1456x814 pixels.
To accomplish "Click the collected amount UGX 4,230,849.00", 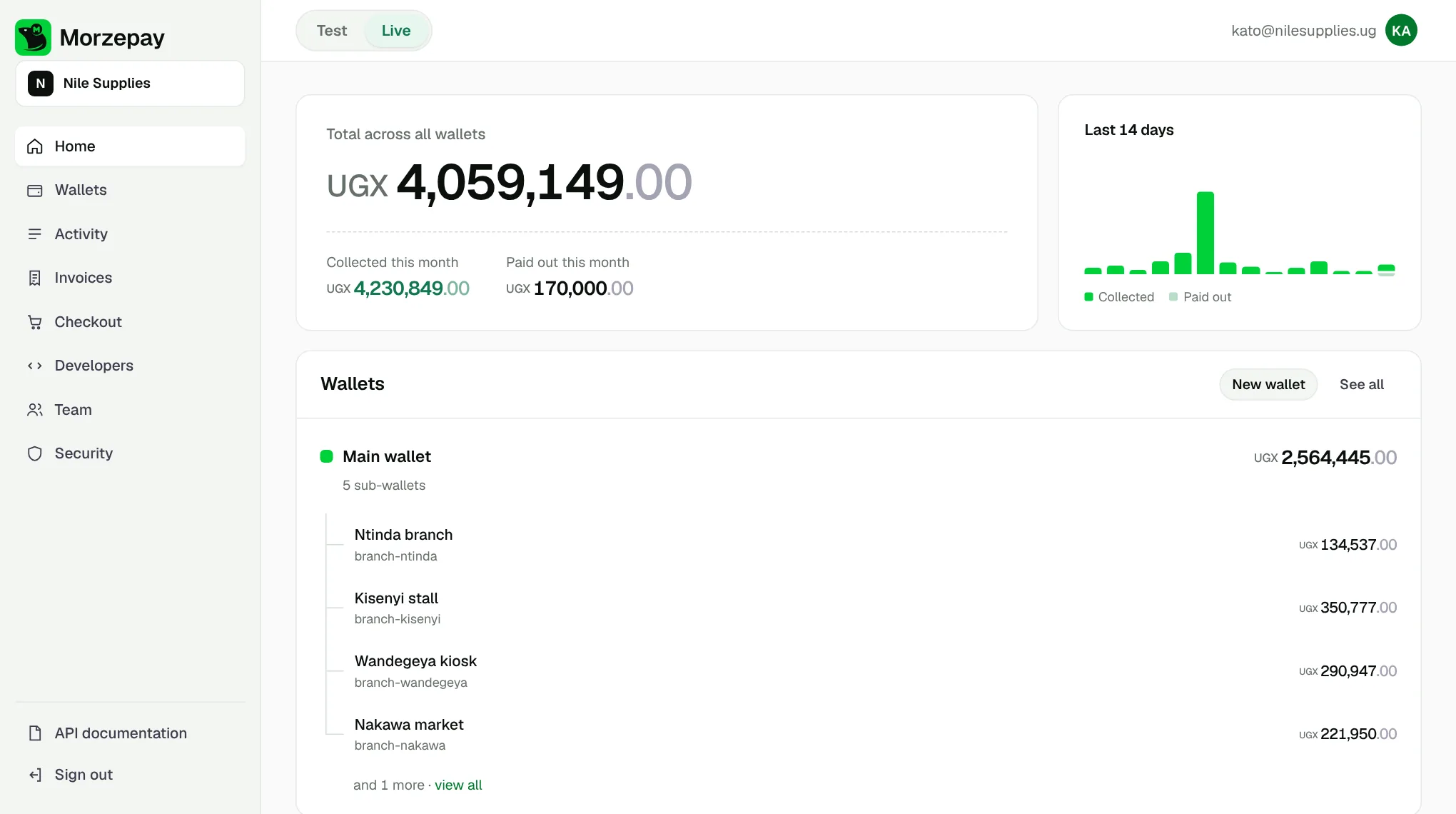I will tap(398, 288).
